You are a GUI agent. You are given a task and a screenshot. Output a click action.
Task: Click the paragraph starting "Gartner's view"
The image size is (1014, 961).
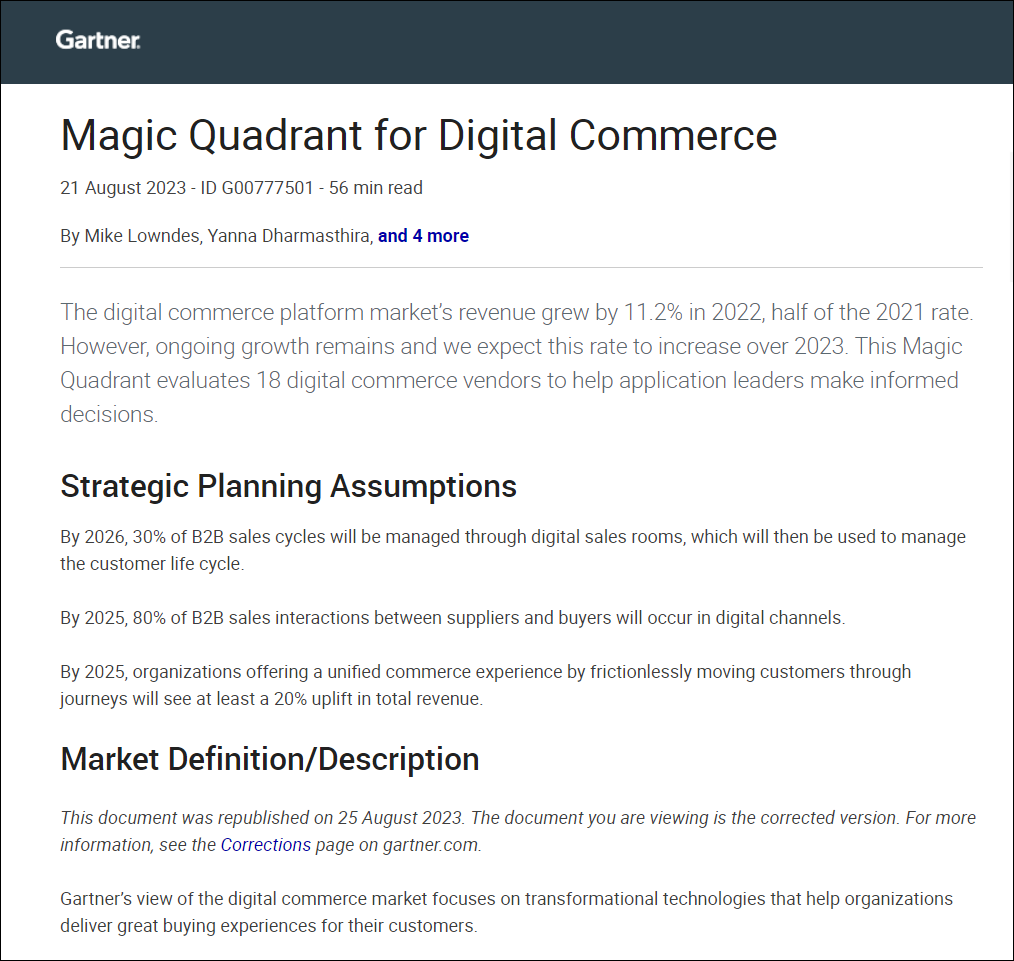[506, 911]
